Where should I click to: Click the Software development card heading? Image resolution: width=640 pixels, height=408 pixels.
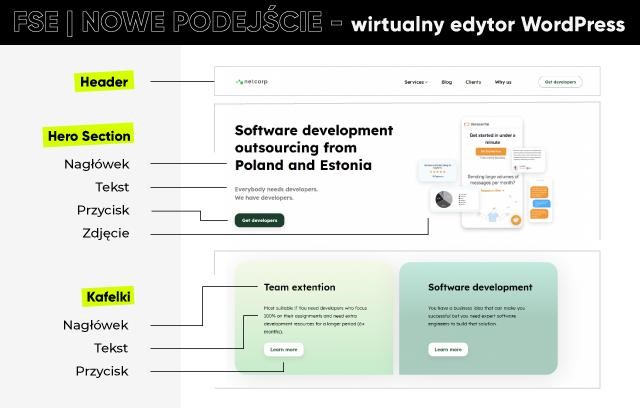pos(479,287)
